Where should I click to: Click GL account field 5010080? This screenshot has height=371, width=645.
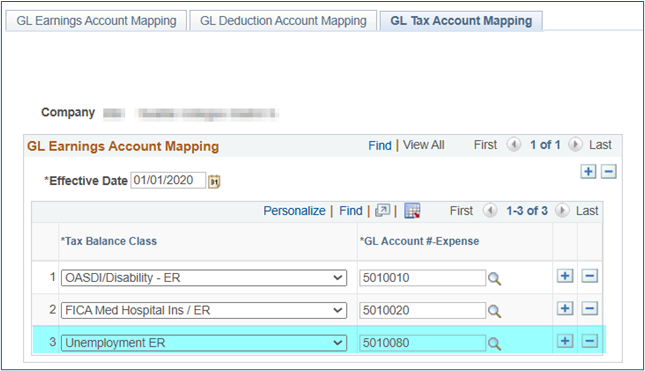[422, 343]
